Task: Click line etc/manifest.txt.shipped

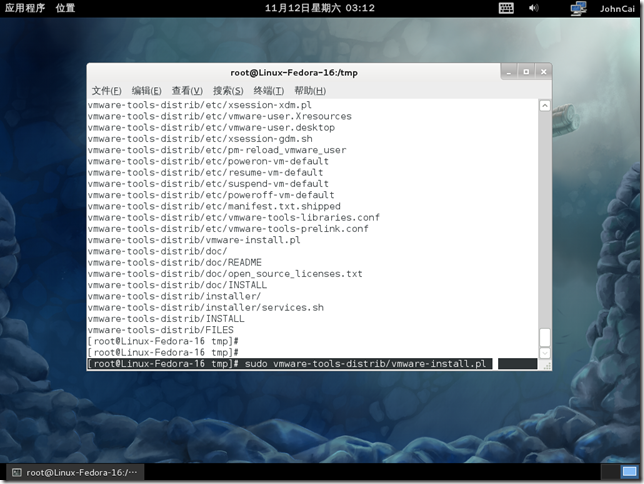Action: [x=214, y=206]
